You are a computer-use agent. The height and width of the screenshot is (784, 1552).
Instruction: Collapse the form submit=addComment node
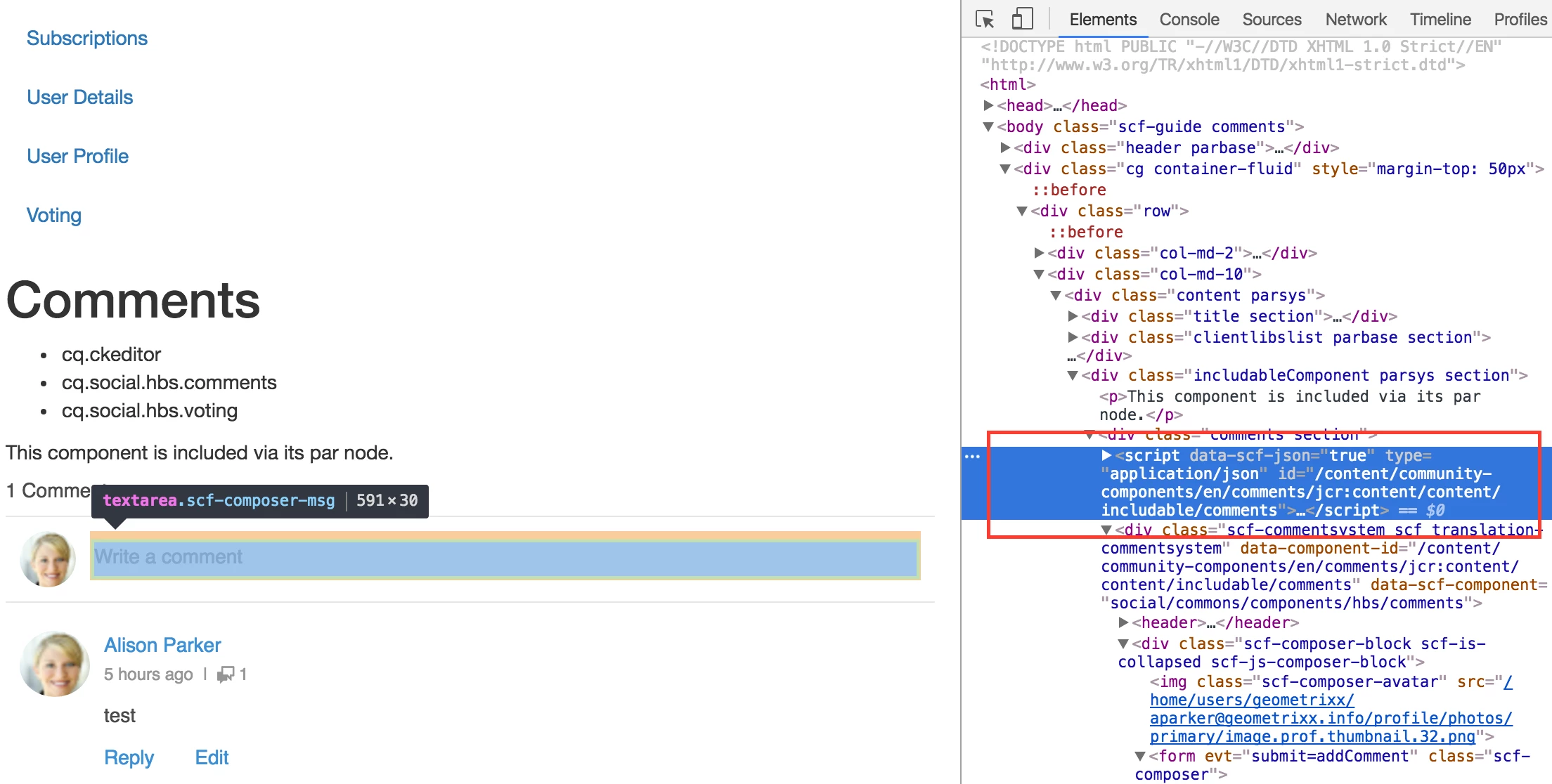(x=1140, y=756)
